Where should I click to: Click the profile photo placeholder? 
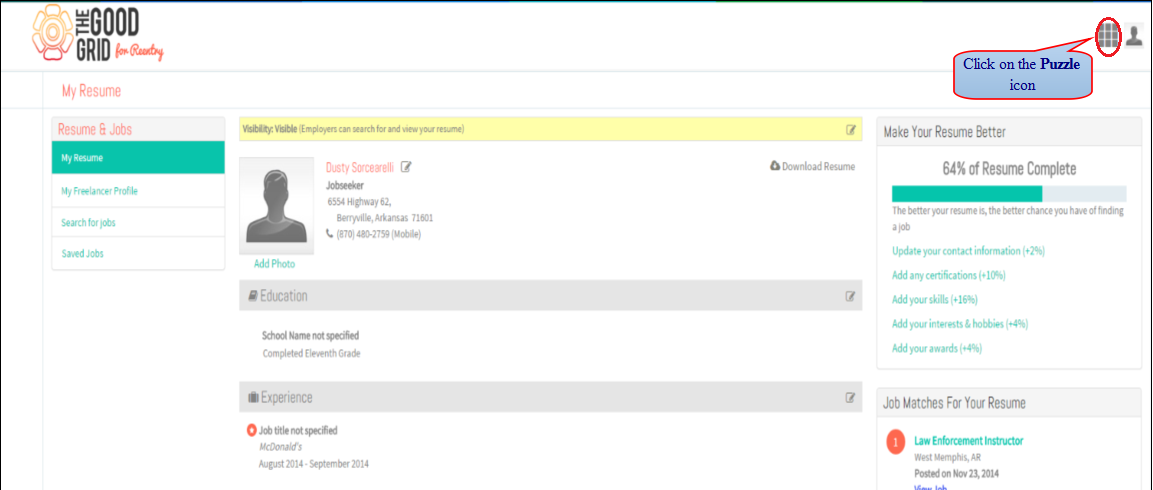point(276,206)
